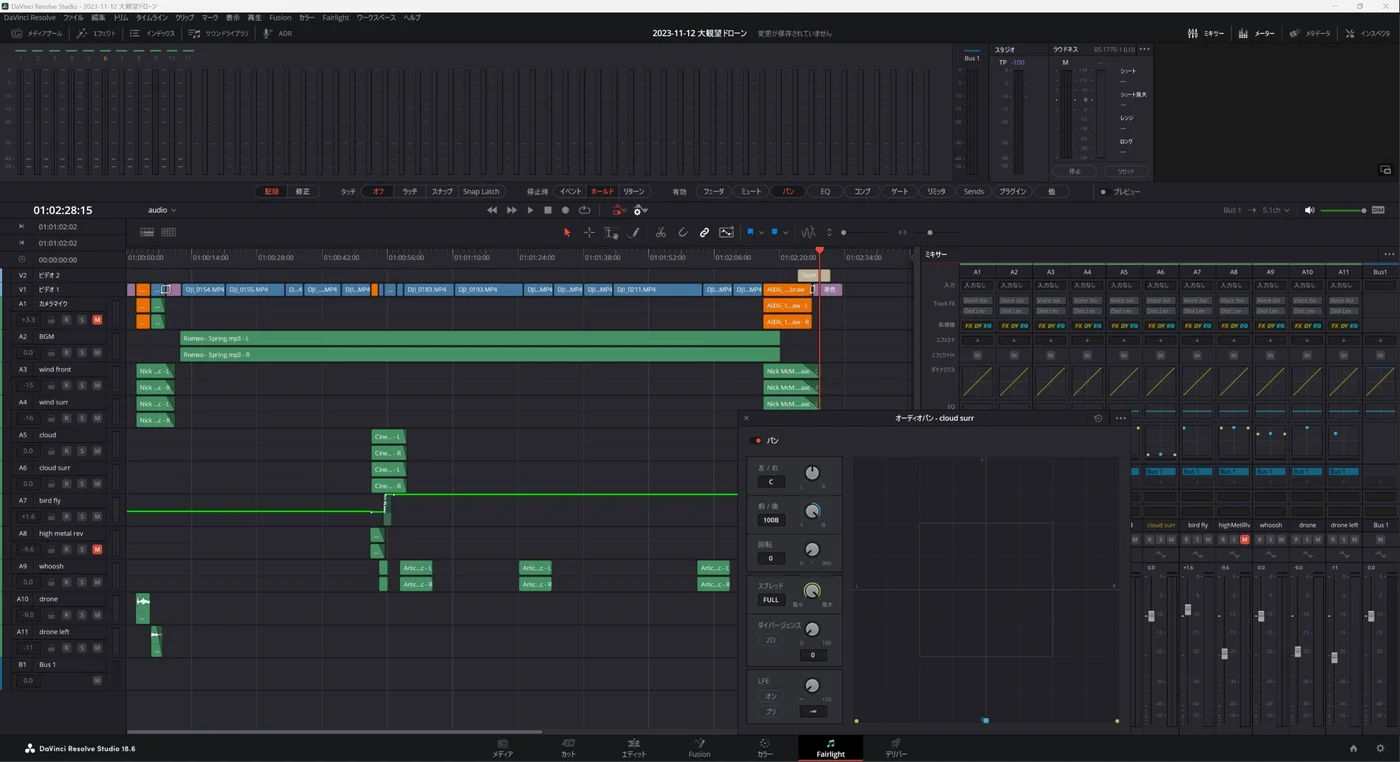Image resolution: width=1400 pixels, height=762 pixels.
Task: Open the ワークスペース menu
Action: click(377, 18)
